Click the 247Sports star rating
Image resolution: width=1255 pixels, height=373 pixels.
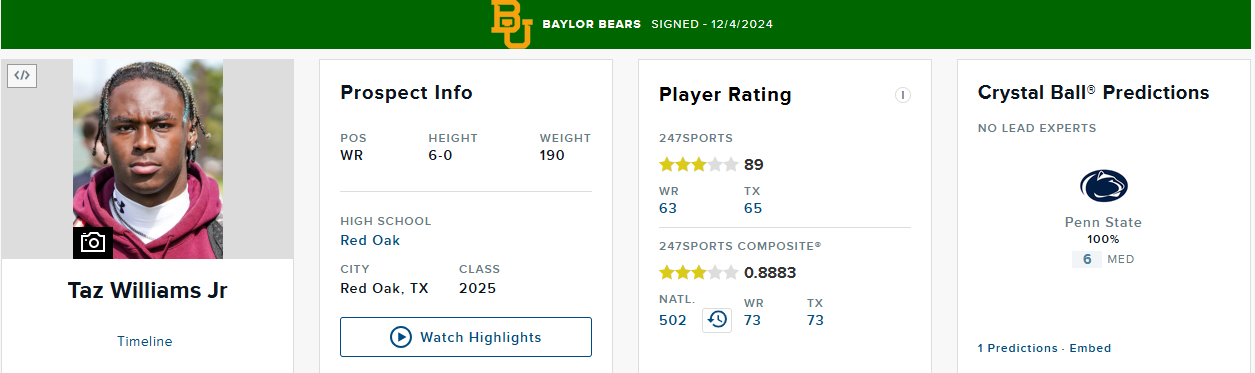[x=699, y=165]
